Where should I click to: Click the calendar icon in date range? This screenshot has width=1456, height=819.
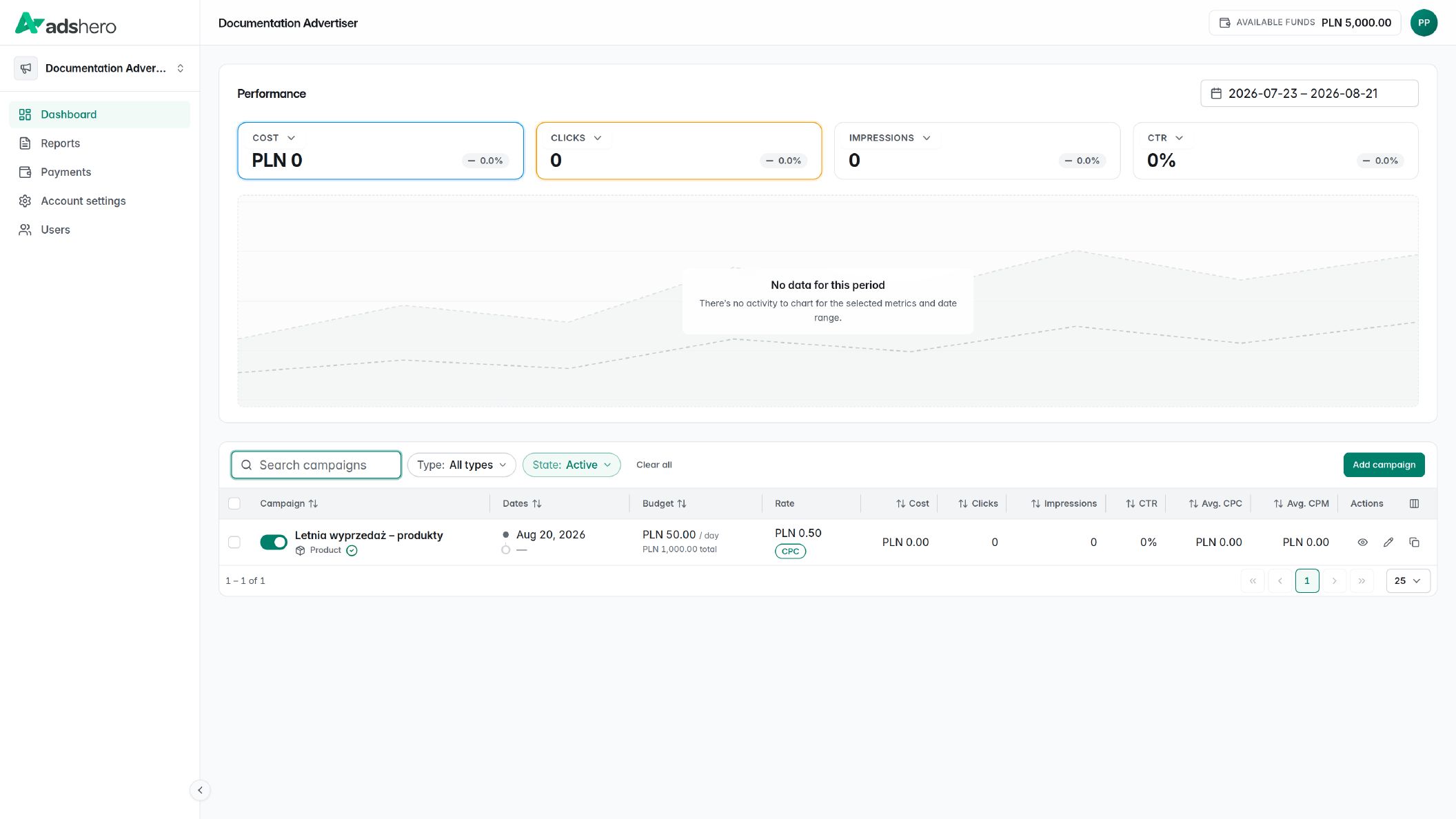coord(1216,94)
